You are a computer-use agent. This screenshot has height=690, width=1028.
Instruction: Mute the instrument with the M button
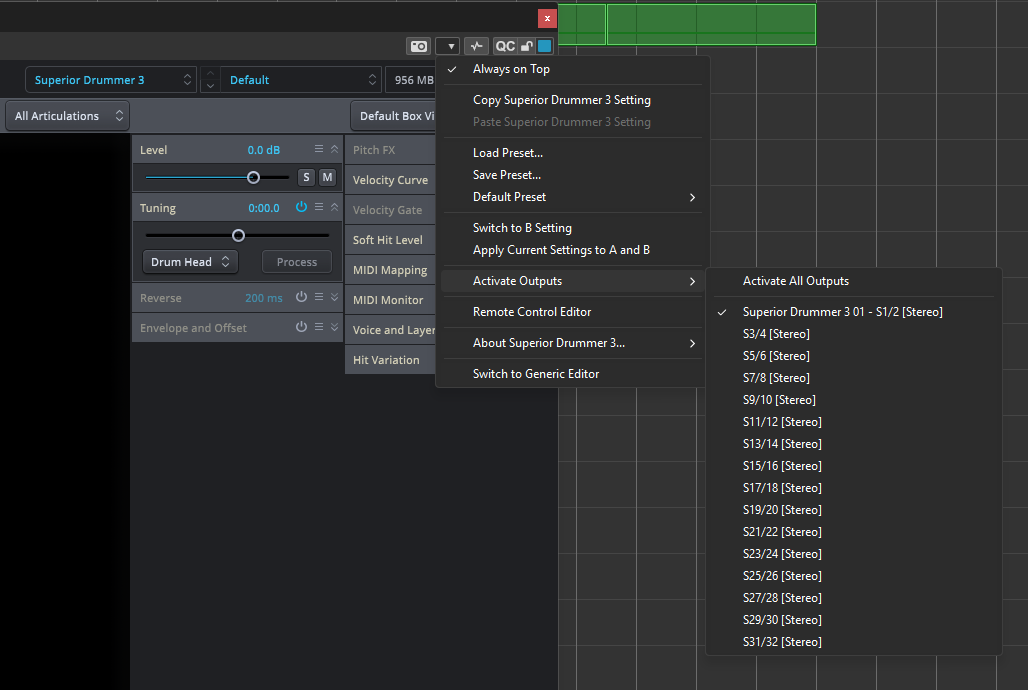pos(327,177)
